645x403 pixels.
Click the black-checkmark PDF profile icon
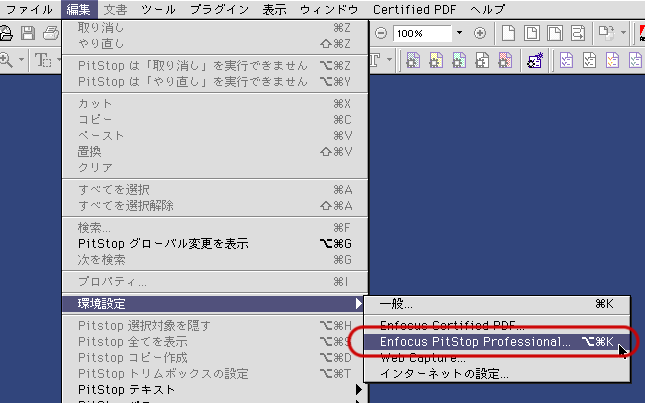(x=589, y=60)
